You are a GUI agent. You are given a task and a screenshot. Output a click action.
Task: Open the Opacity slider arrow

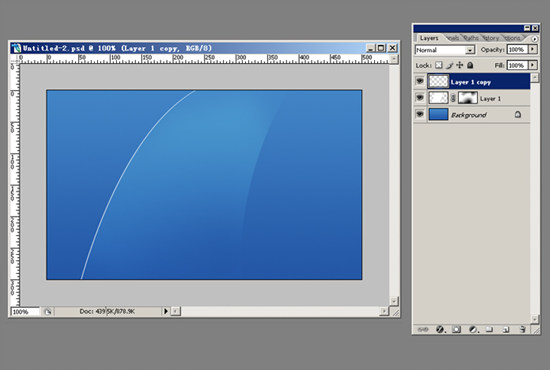click(x=533, y=49)
